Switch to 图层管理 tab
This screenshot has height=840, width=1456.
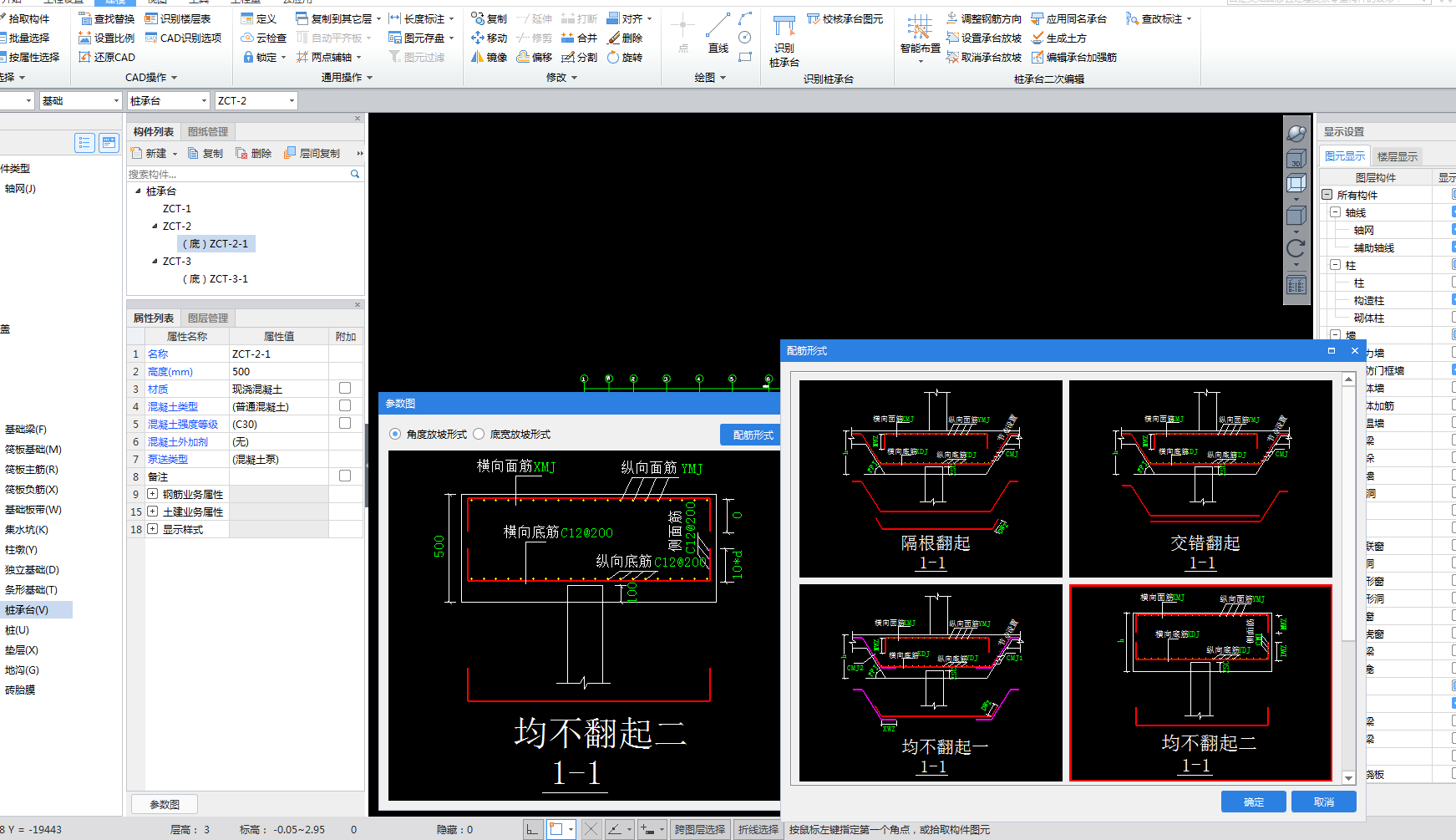click(208, 318)
